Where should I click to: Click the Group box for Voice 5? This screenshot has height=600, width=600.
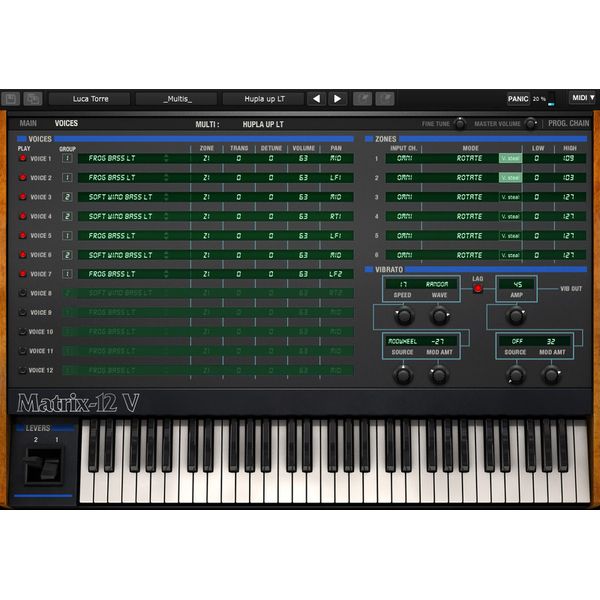pos(67,235)
